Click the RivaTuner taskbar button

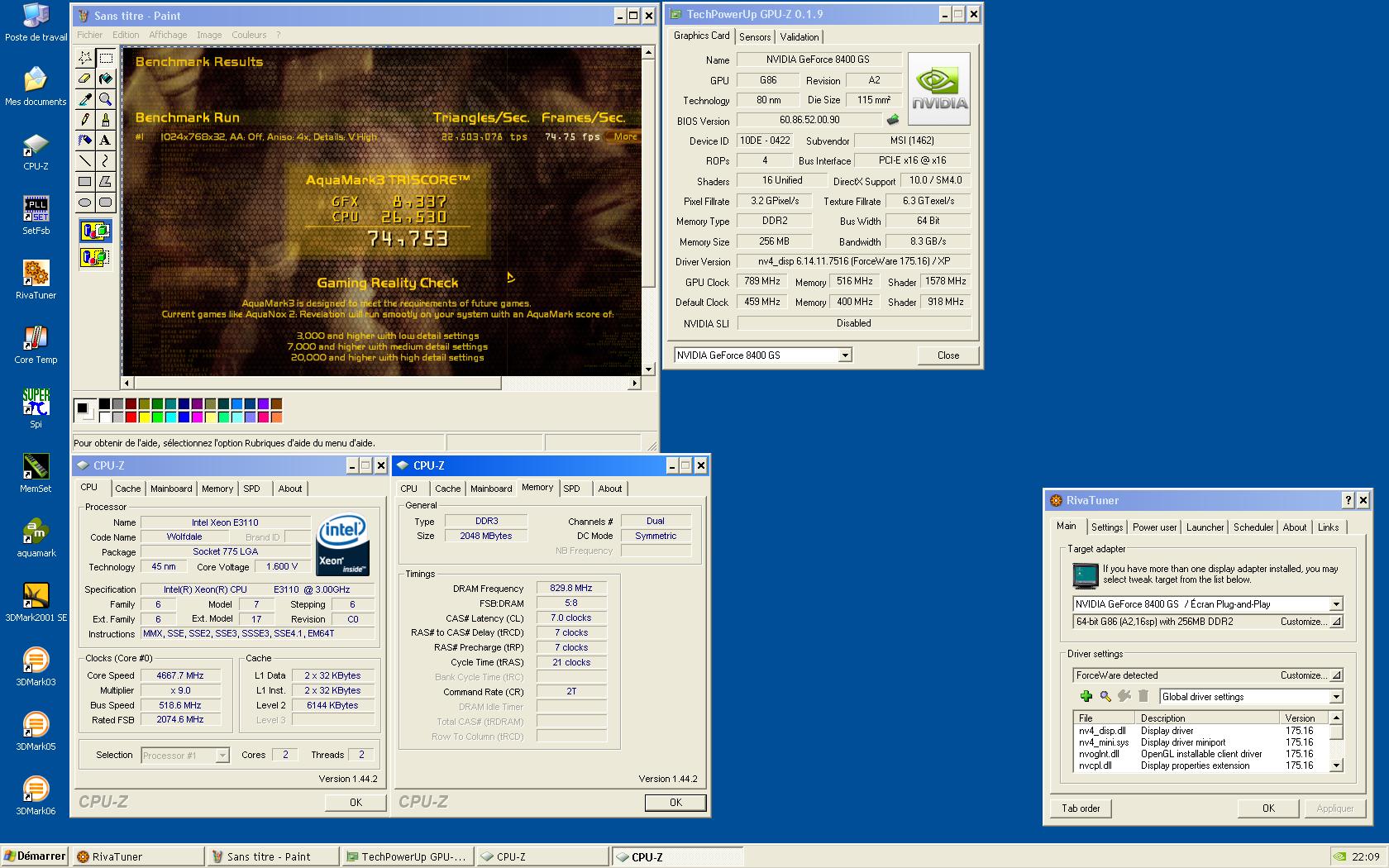coord(139,856)
